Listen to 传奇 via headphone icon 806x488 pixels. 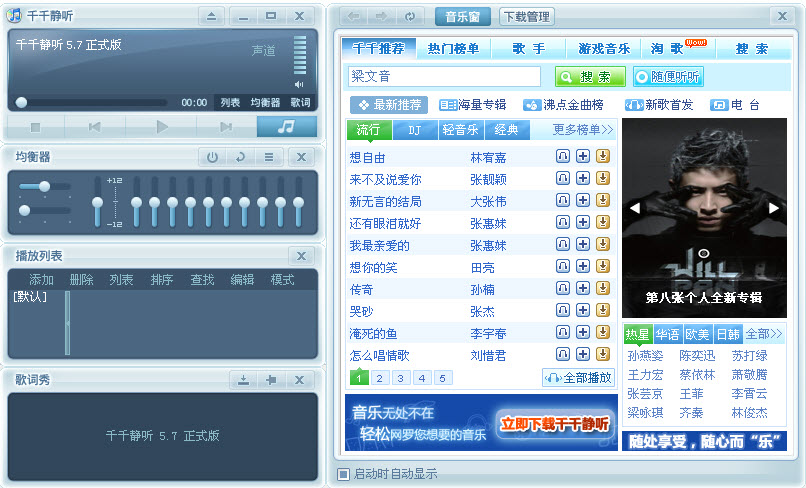(563, 288)
